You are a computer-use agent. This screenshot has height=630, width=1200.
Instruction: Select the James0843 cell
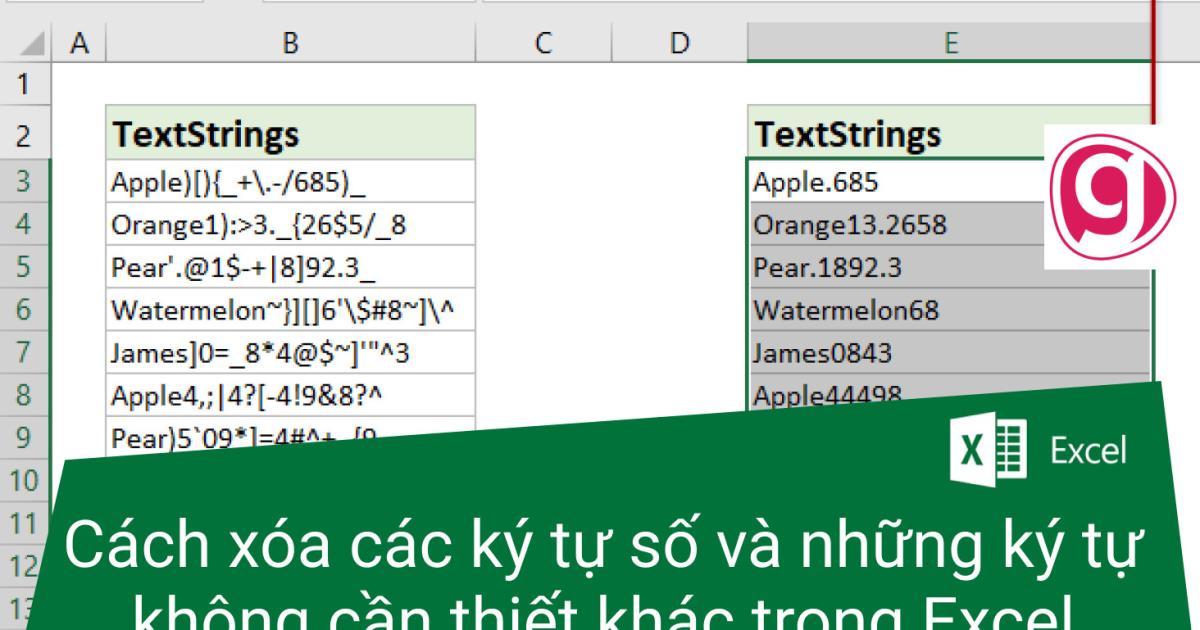pyautogui.click(x=900, y=352)
